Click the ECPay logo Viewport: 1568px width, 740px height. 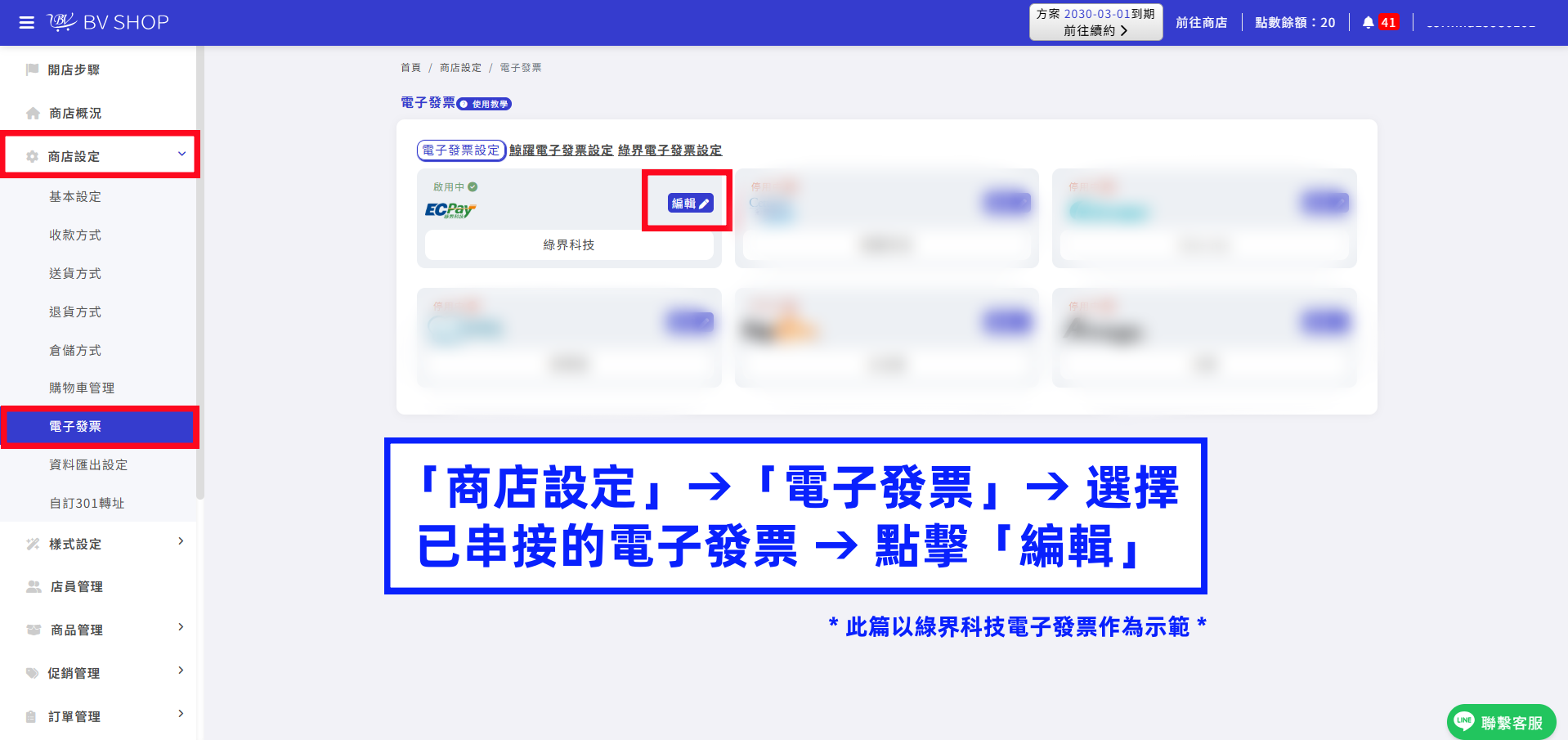click(x=450, y=210)
